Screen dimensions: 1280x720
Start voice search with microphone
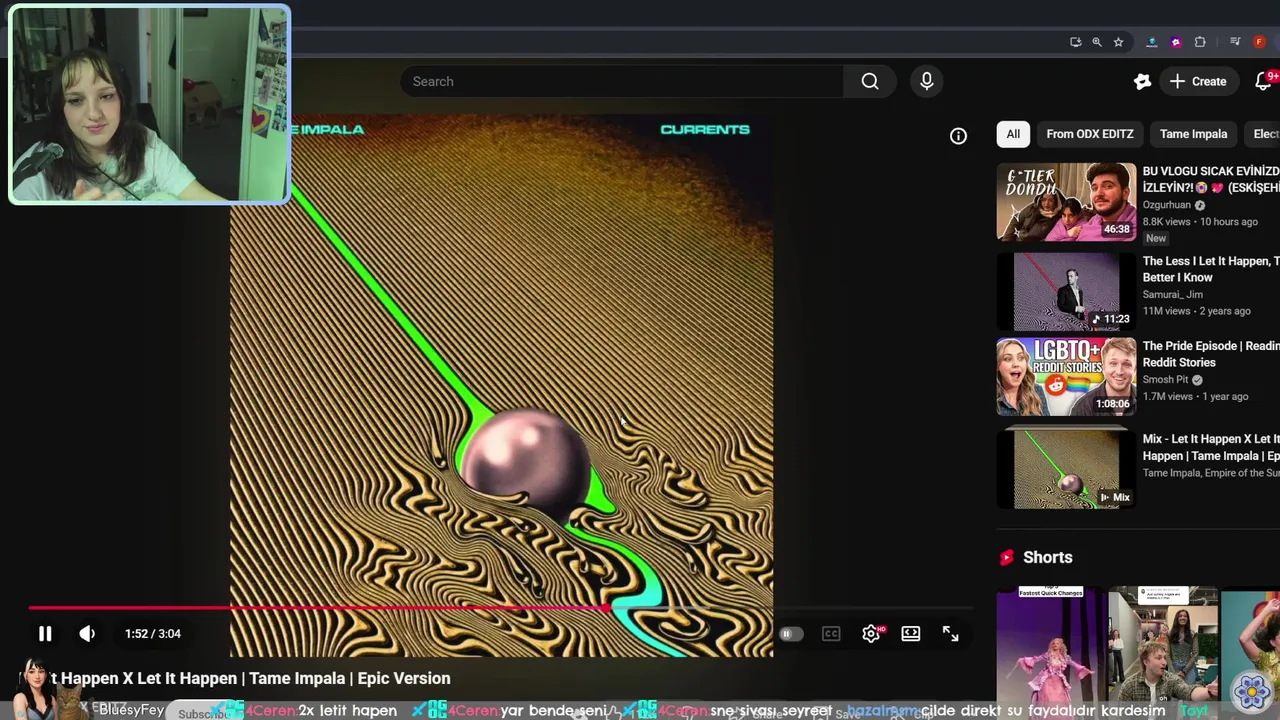tap(927, 81)
